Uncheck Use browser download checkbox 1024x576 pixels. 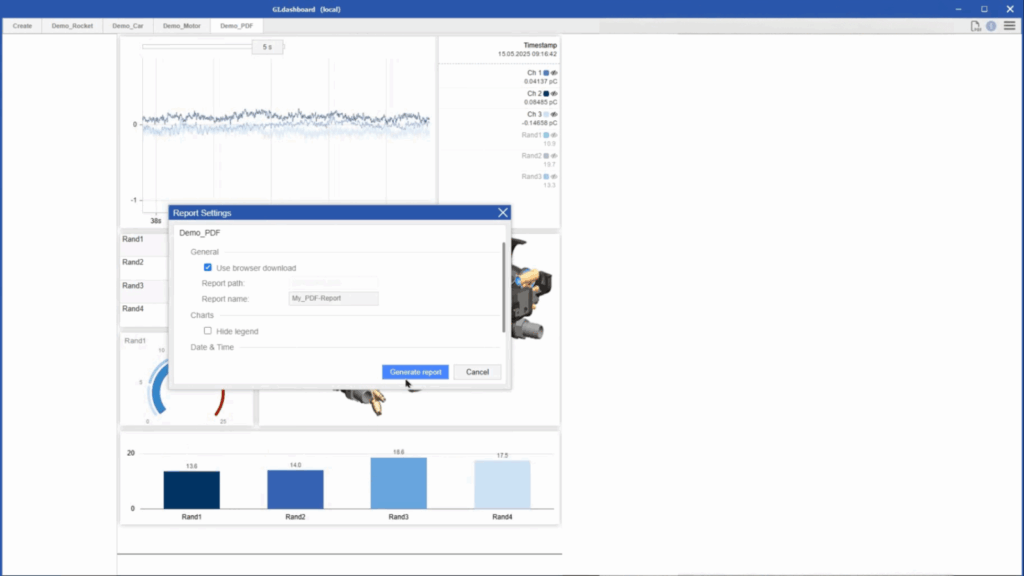208,268
